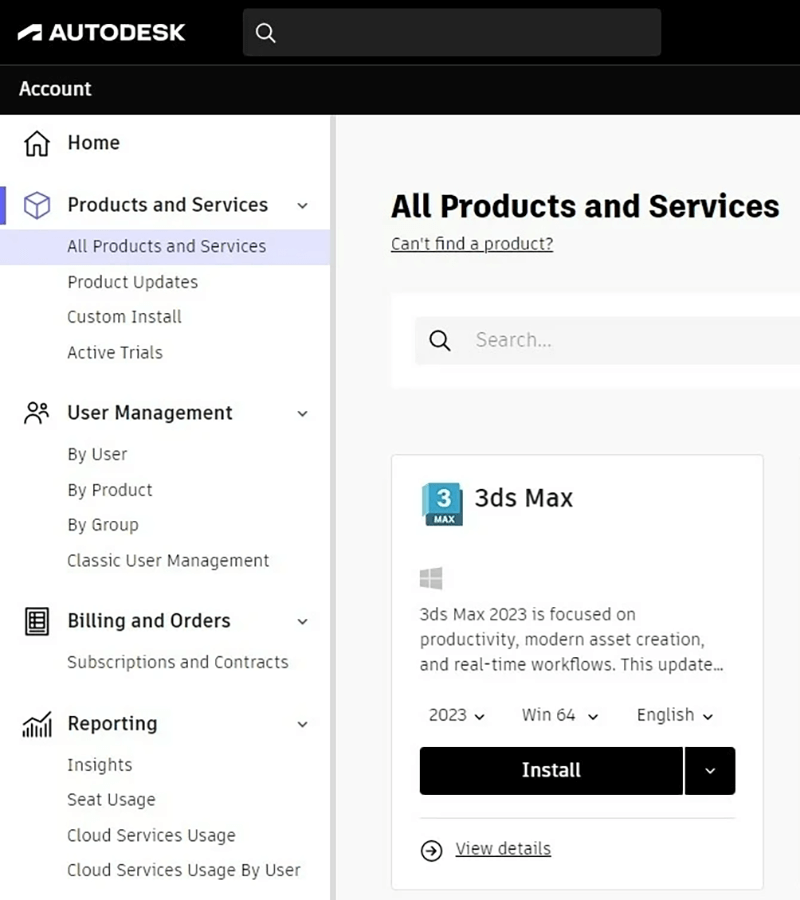Select All Products and Services in sidebar
800x900 pixels.
point(165,247)
